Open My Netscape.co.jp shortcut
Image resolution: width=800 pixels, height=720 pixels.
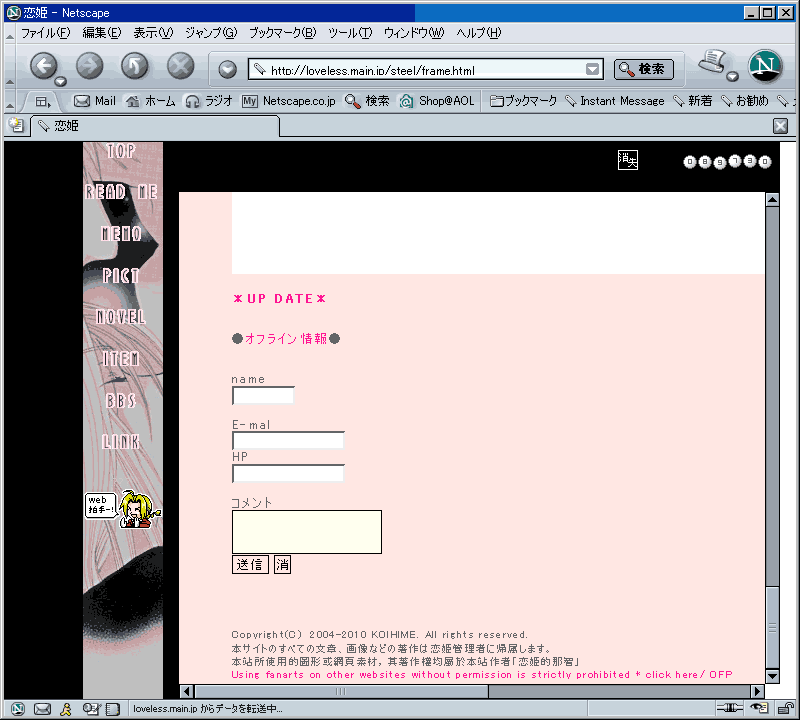tap(289, 101)
